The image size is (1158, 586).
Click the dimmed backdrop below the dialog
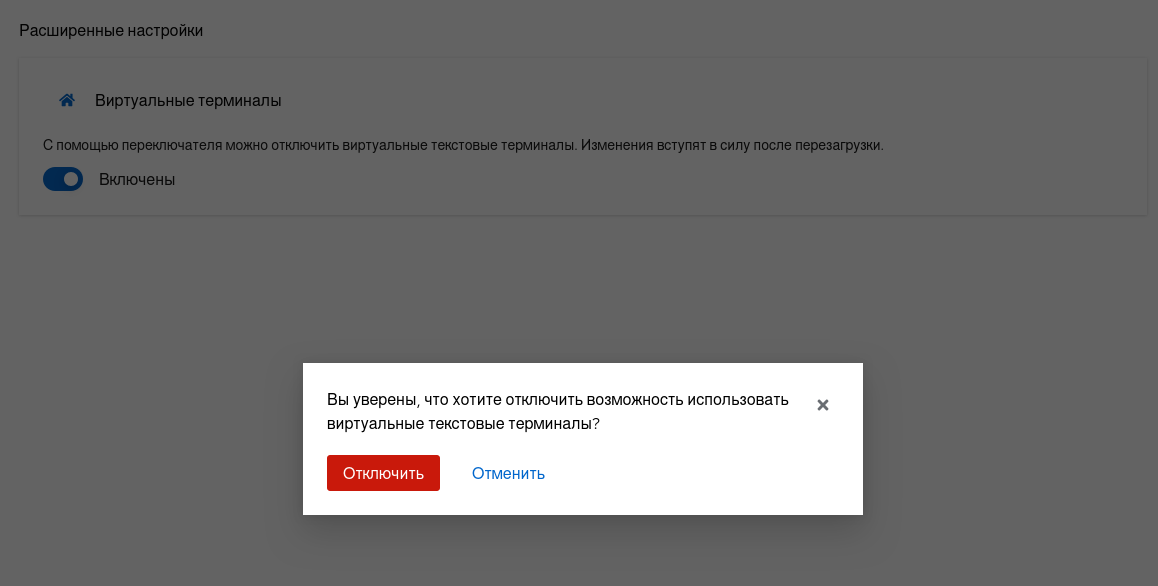click(x=580, y=552)
